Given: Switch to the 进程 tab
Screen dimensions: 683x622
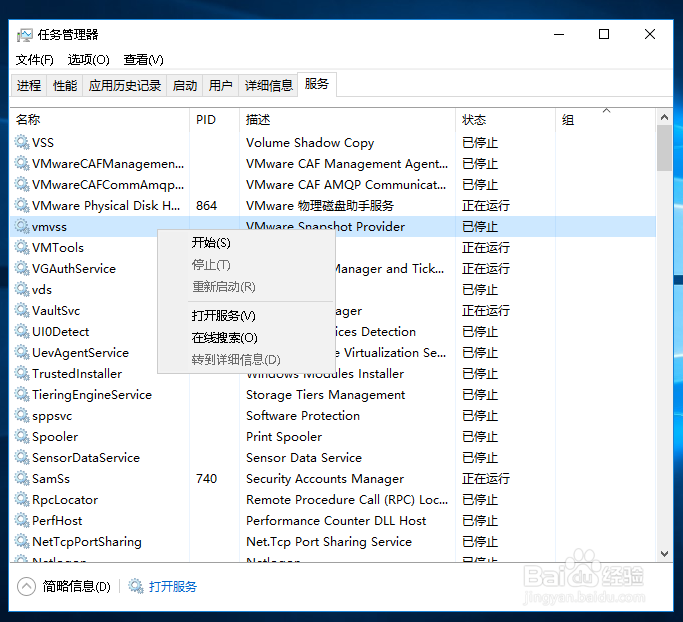Looking at the screenshot, I should pos(29,85).
